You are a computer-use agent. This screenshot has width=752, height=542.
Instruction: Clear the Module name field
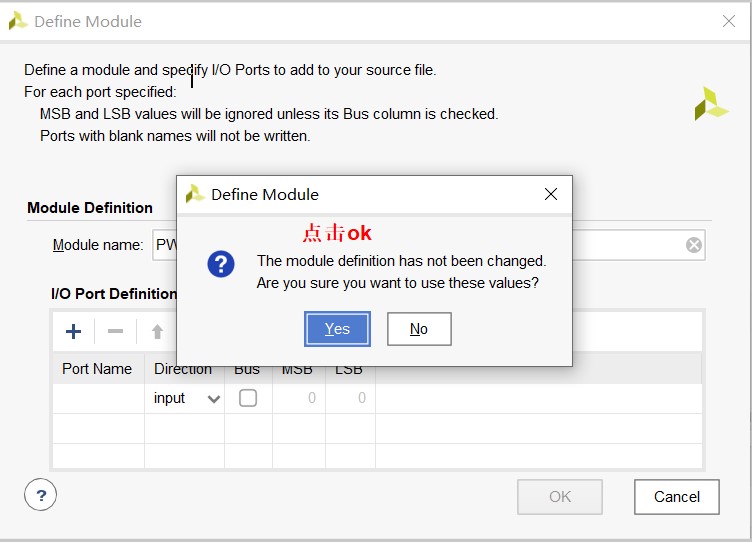point(694,245)
